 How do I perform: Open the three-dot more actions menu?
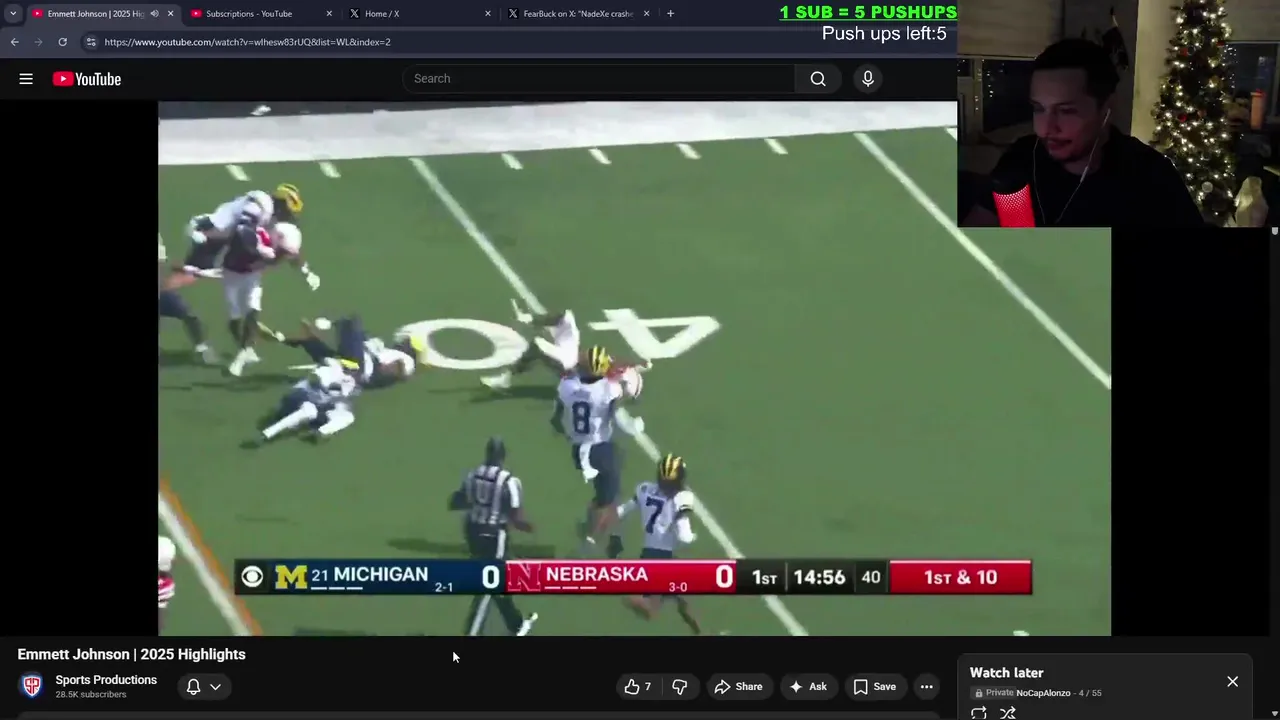[x=927, y=686]
